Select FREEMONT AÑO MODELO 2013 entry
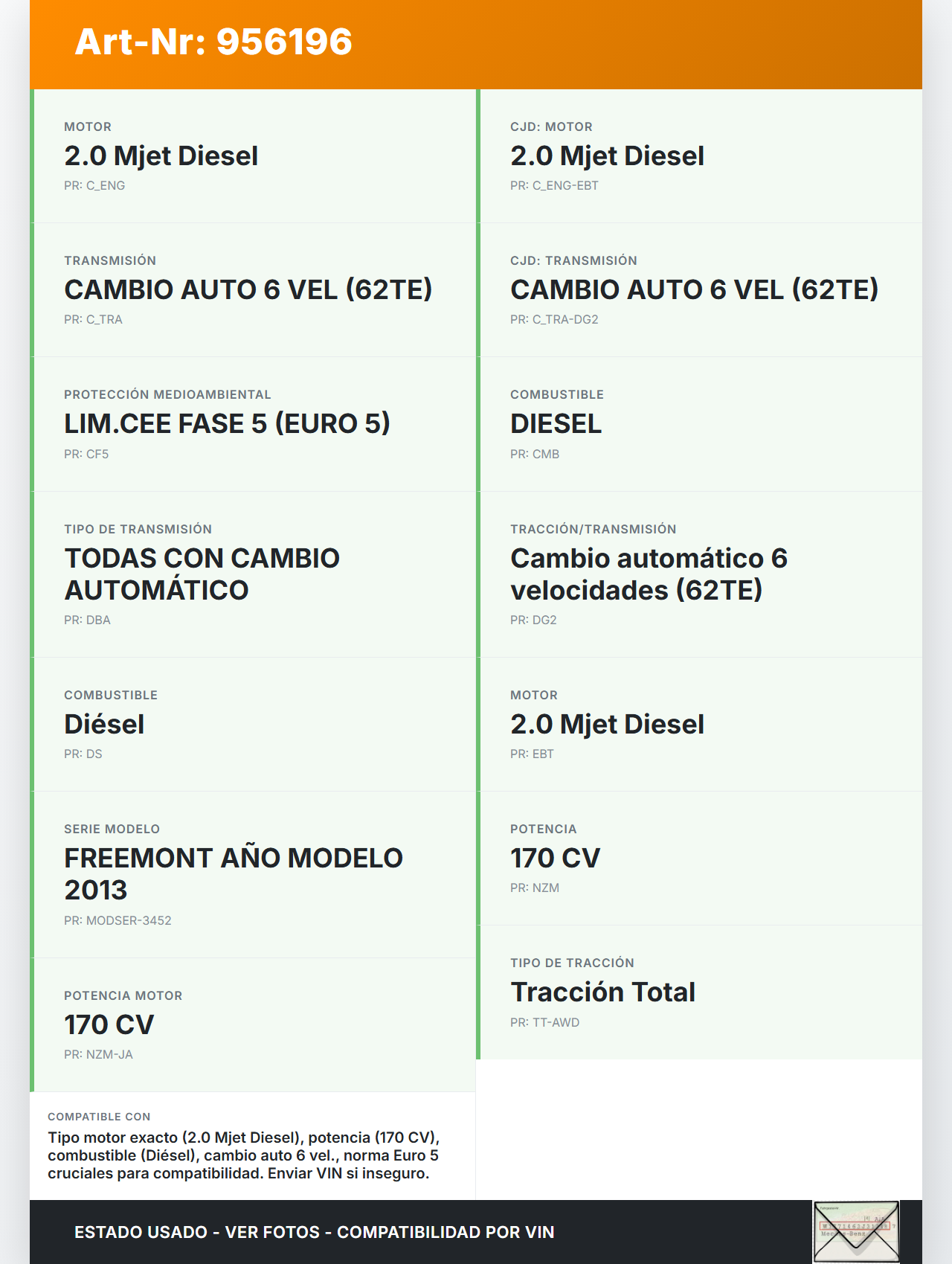The width and height of the screenshot is (952, 1264). coord(234,873)
